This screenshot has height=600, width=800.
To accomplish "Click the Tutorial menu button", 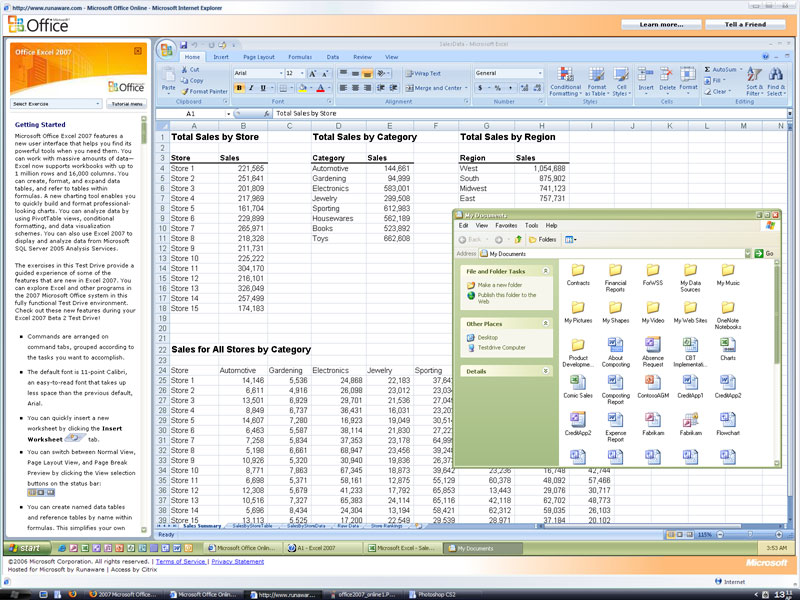I will pyautogui.click(x=127, y=104).
